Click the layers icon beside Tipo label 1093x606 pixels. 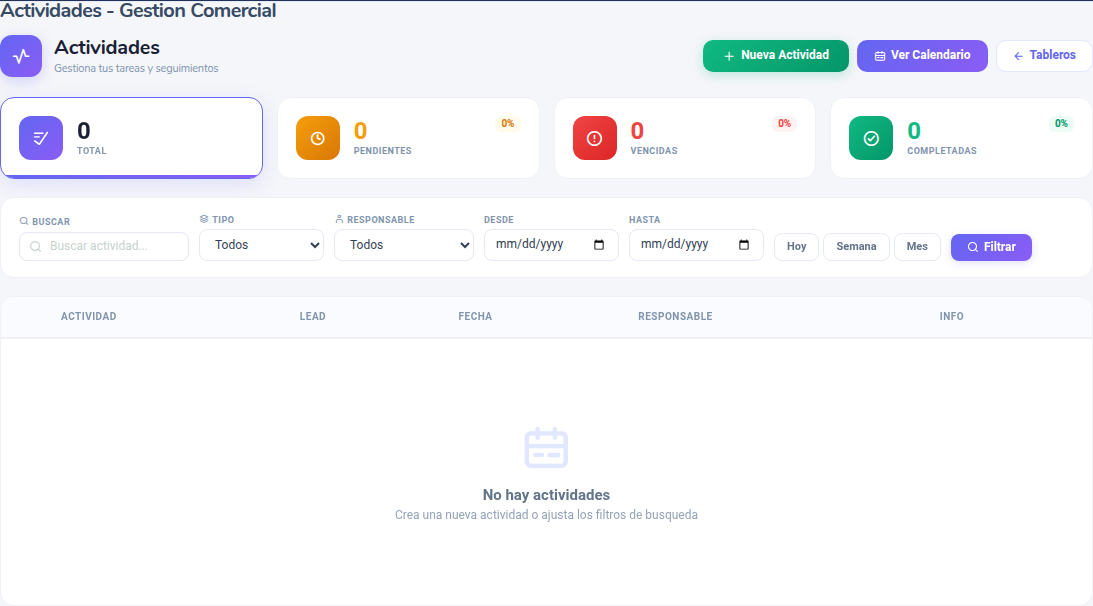click(204, 219)
